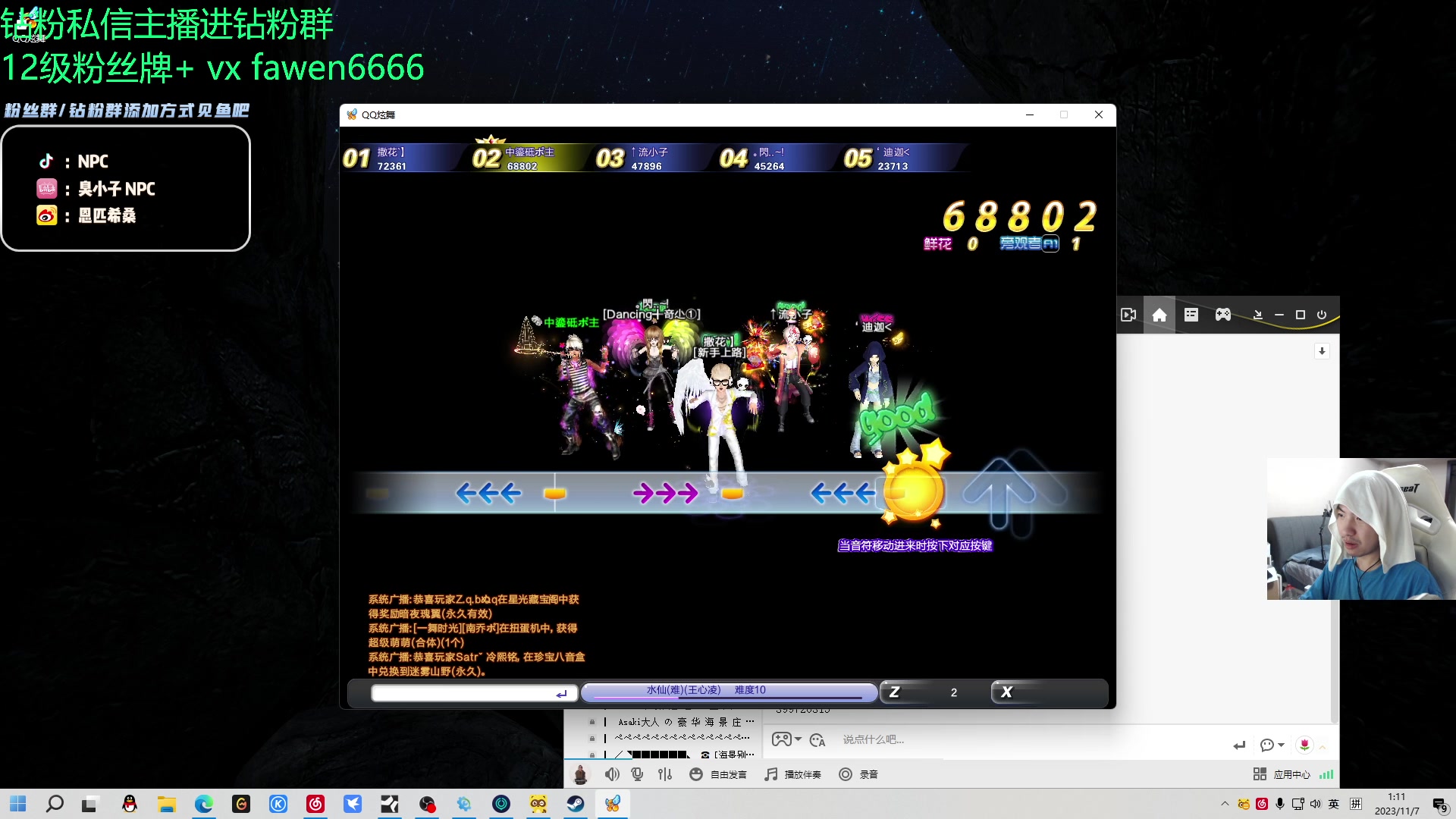Image resolution: width=1456 pixels, height=819 pixels.
Task: Open the audio mixer sliders icon
Action: coord(665,773)
